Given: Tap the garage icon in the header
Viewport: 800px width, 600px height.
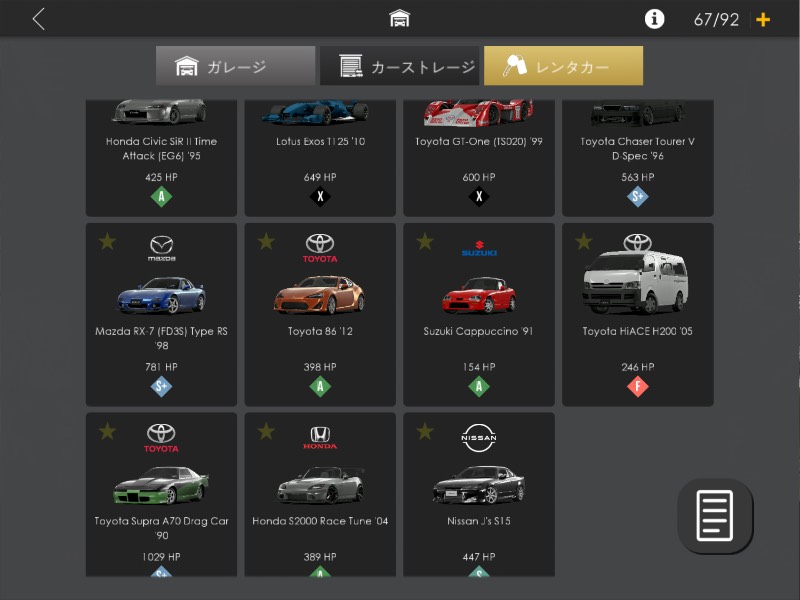Looking at the screenshot, I should (x=399, y=18).
